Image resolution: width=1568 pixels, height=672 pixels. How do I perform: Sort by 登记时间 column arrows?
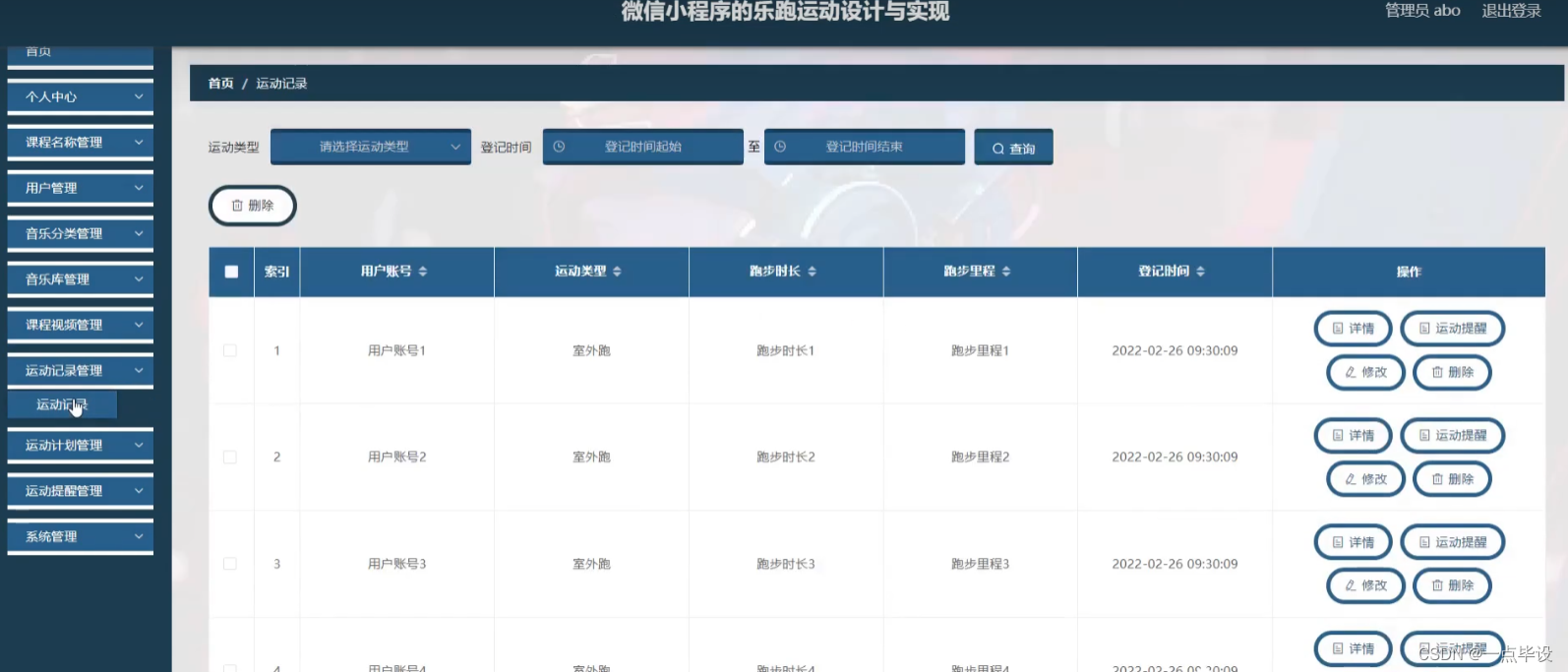1200,272
